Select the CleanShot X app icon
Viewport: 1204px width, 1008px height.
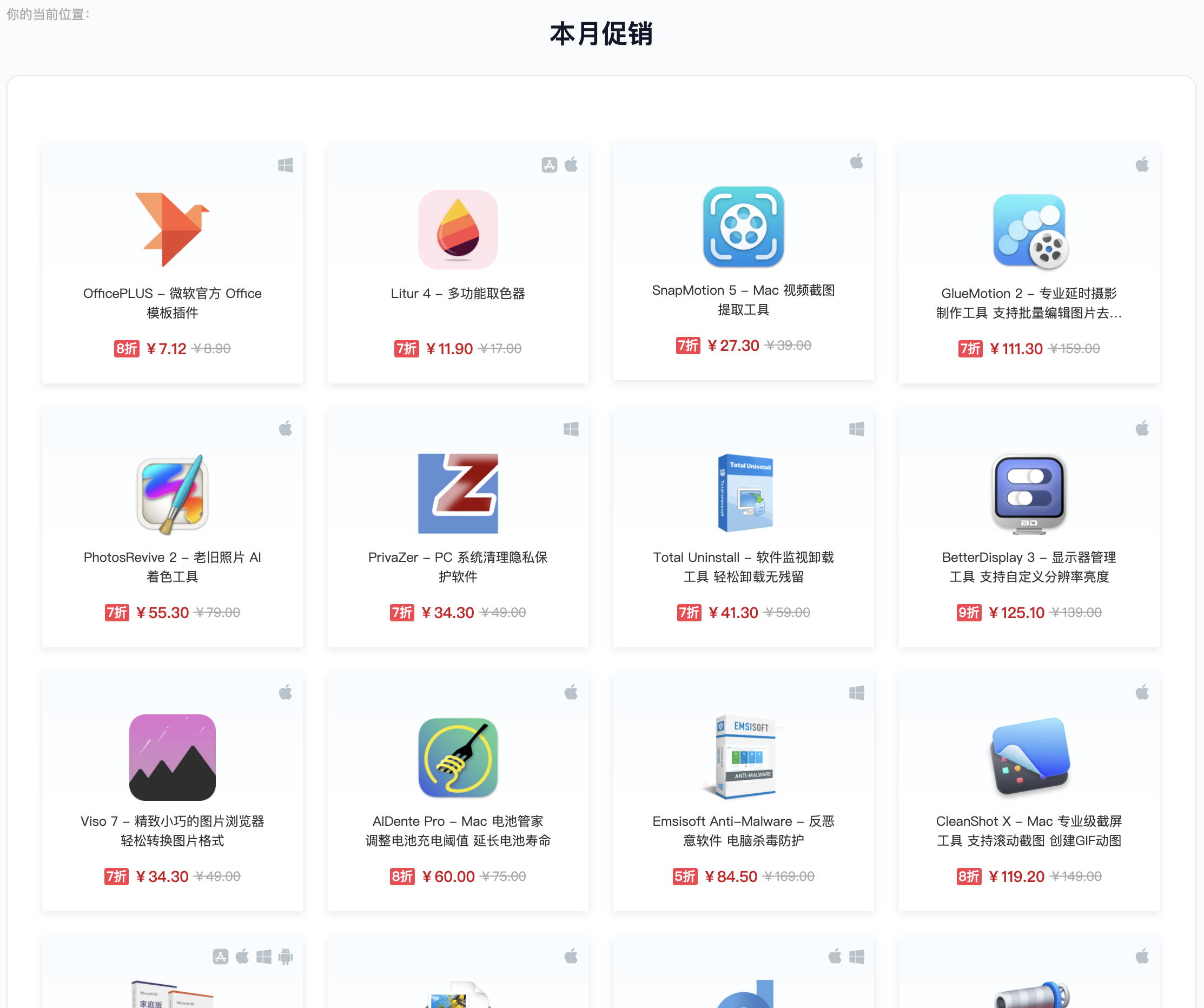pos(1030,757)
